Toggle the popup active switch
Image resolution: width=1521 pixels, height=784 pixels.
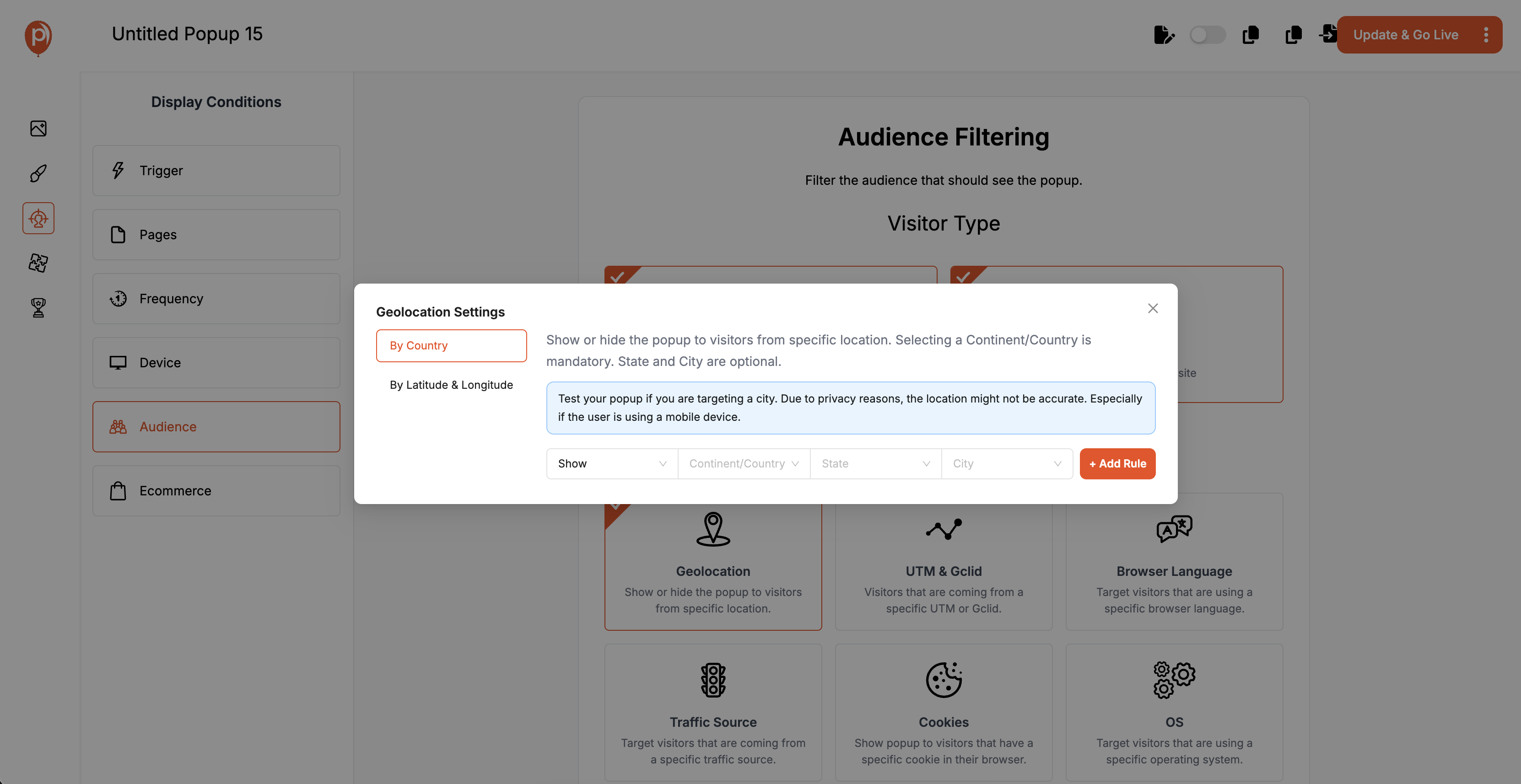(1207, 35)
